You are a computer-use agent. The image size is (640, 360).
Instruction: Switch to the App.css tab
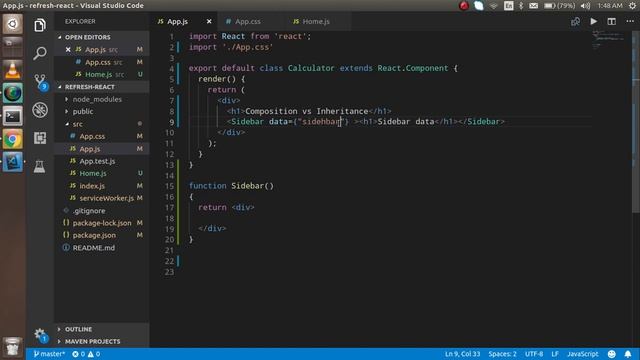[x=248, y=21]
